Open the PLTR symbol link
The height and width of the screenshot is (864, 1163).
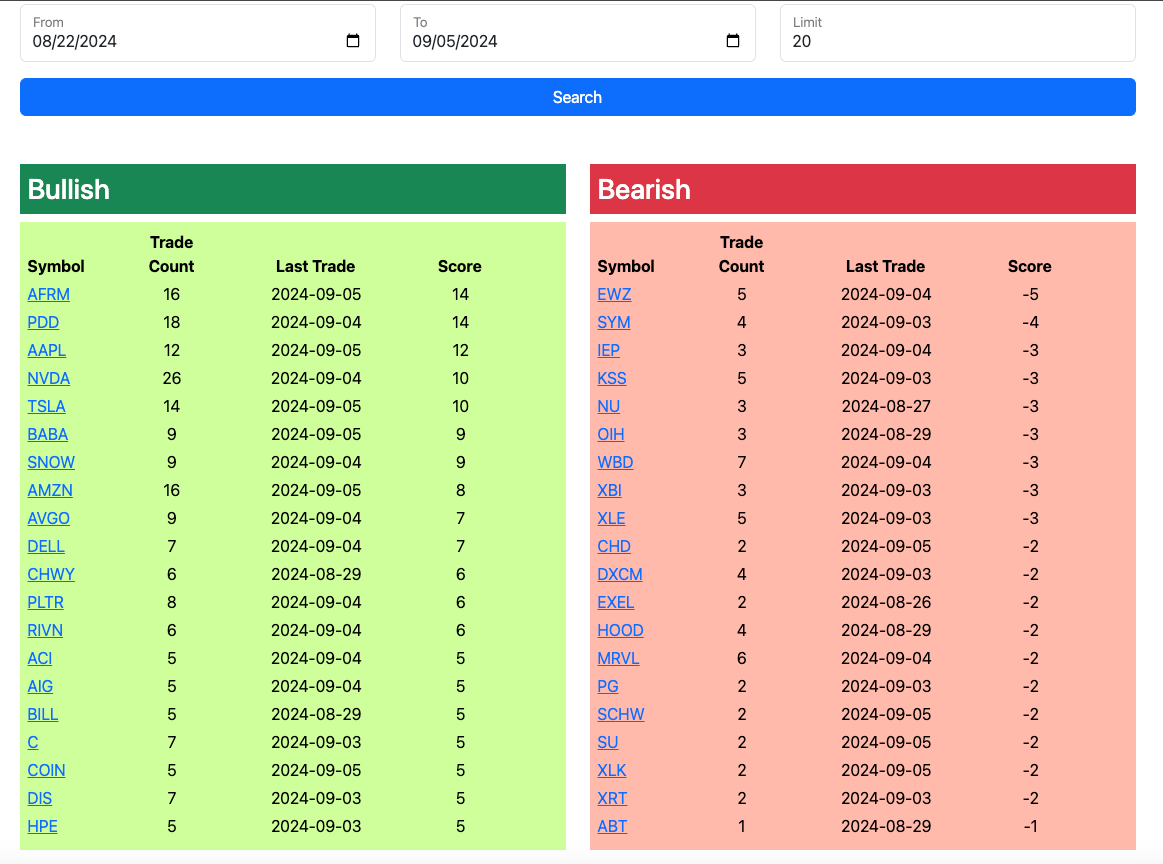click(45, 602)
